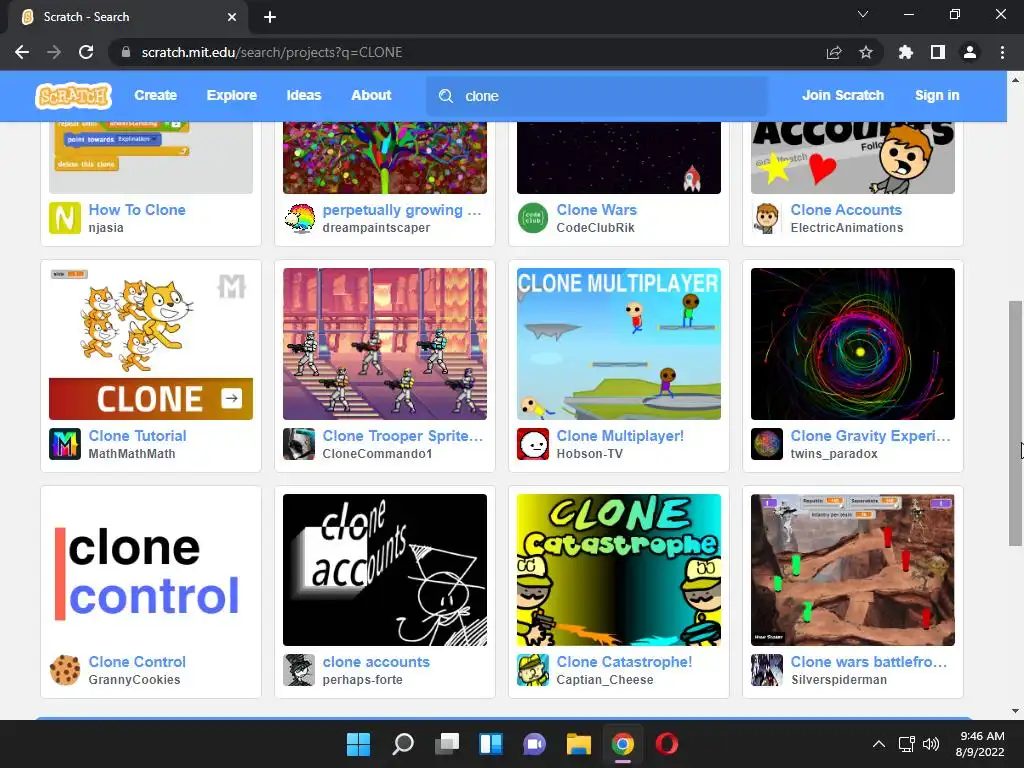Open the Opera browser from the taskbar
This screenshot has height=768, width=1024.
tap(667, 744)
